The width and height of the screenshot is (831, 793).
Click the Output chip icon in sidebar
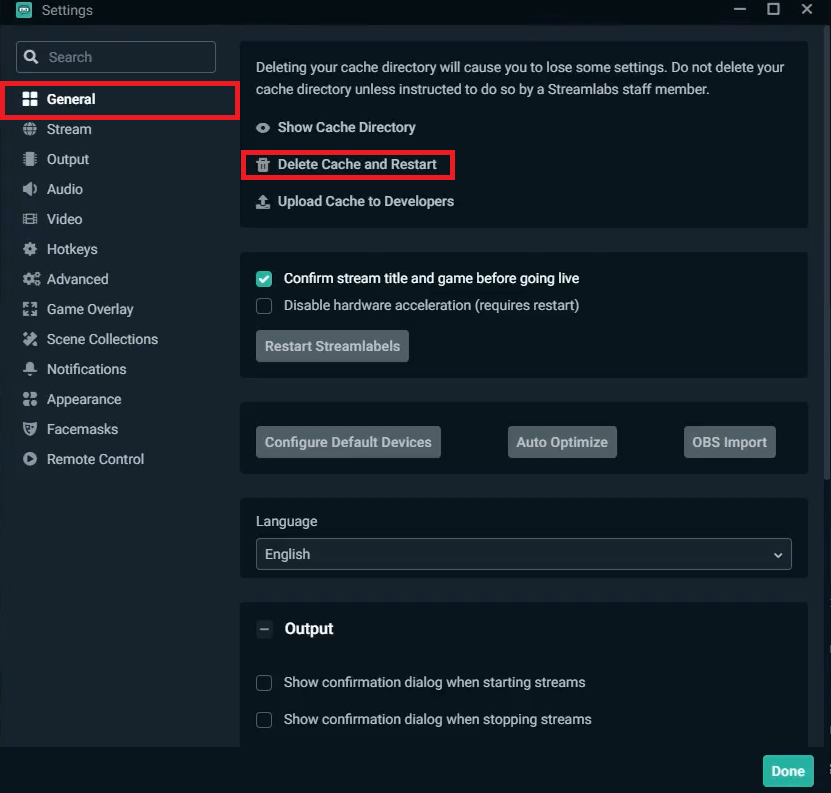(30, 159)
